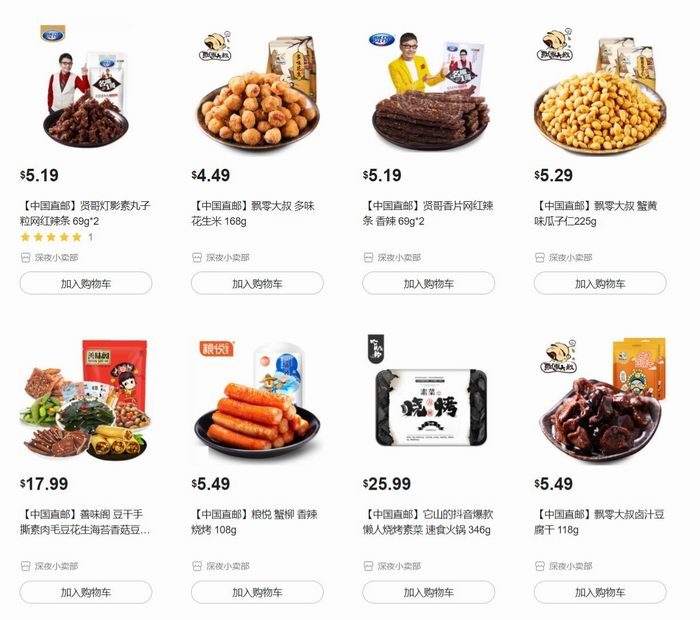Viewport: 700px width, 620px height.
Task: Add 蟹黄味瓜子仁225g to cart
Action: click(600, 283)
